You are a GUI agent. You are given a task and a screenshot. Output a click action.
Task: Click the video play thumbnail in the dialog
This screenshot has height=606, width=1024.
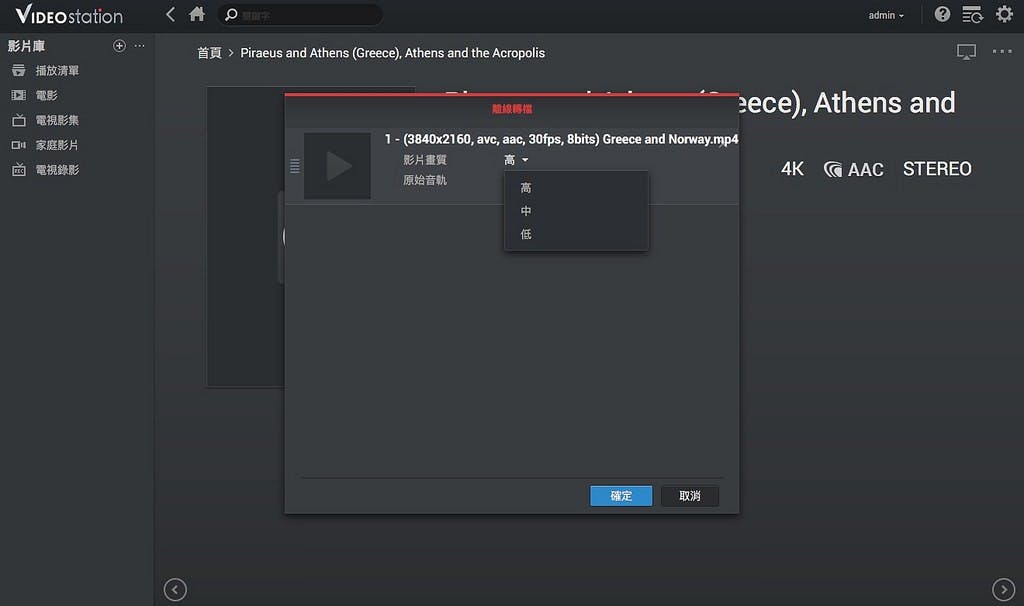coord(337,166)
